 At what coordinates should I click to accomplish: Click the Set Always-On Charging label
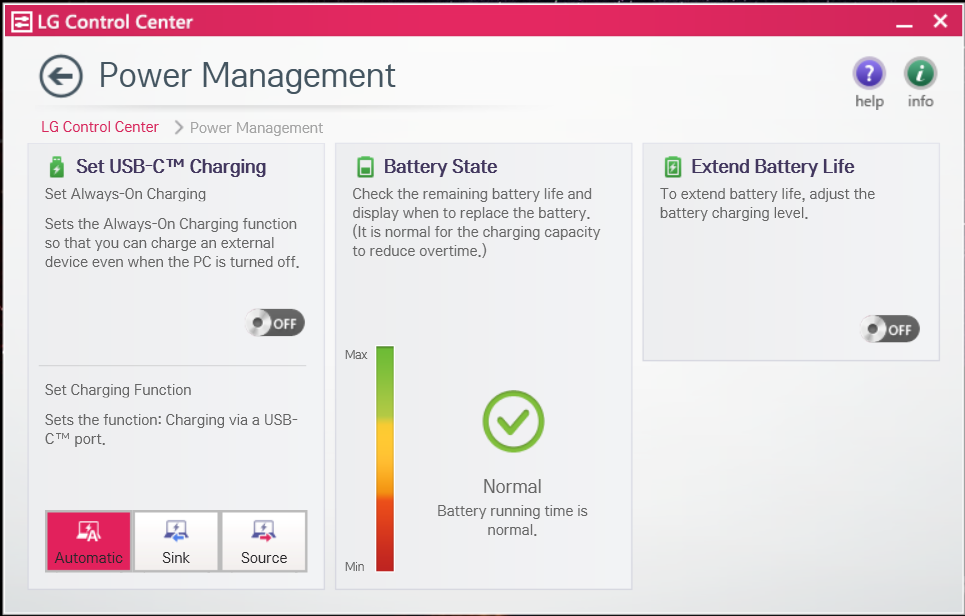125,194
